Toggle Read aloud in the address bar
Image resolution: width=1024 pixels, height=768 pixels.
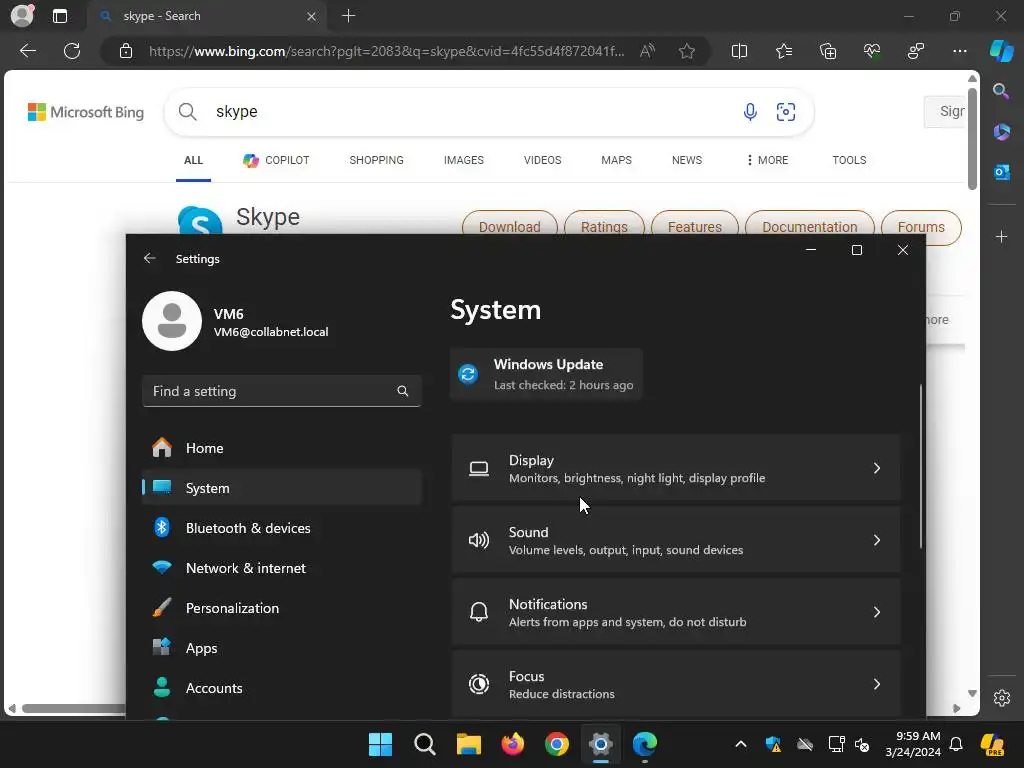[x=647, y=51]
